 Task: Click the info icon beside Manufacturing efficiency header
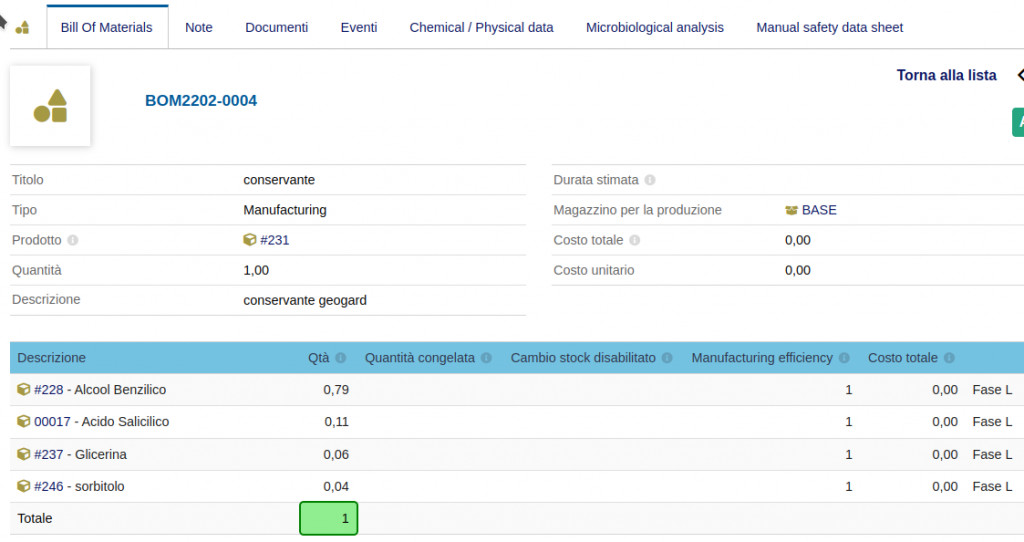point(844,358)
